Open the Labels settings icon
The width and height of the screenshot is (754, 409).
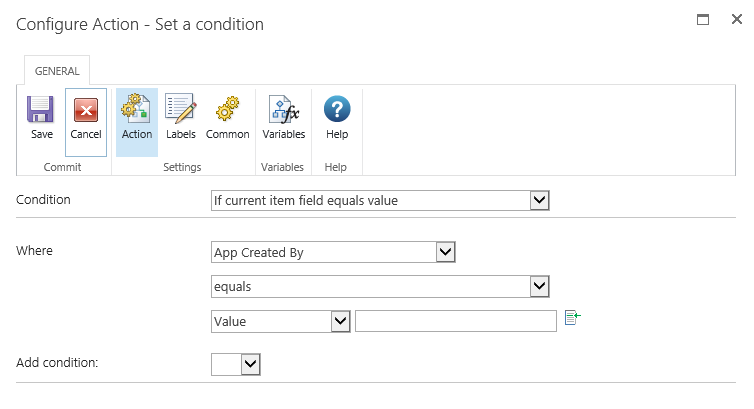pyautogui.click(x=180, y=109)
